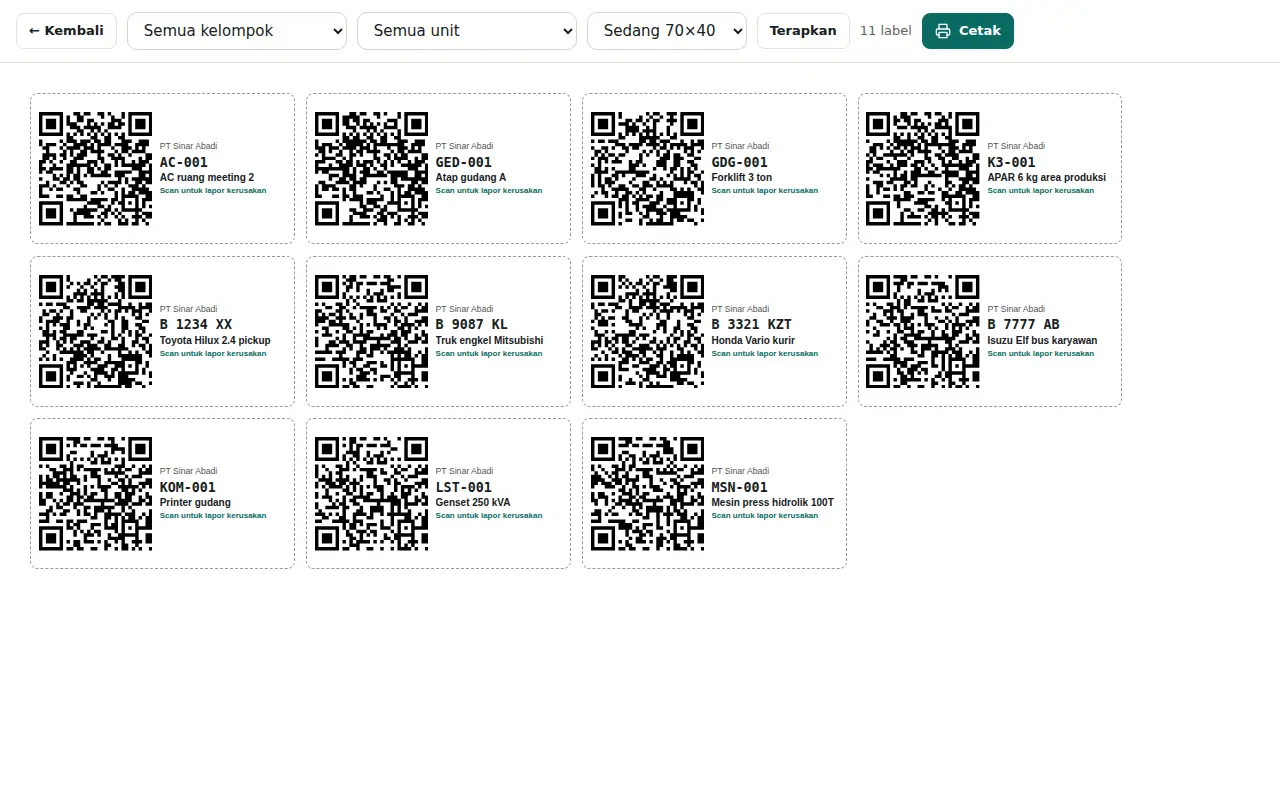The width and height of the screenshot is (1280, 800).
Task: Click the text Truk engkel Mitsubishi
Action: 490,340
